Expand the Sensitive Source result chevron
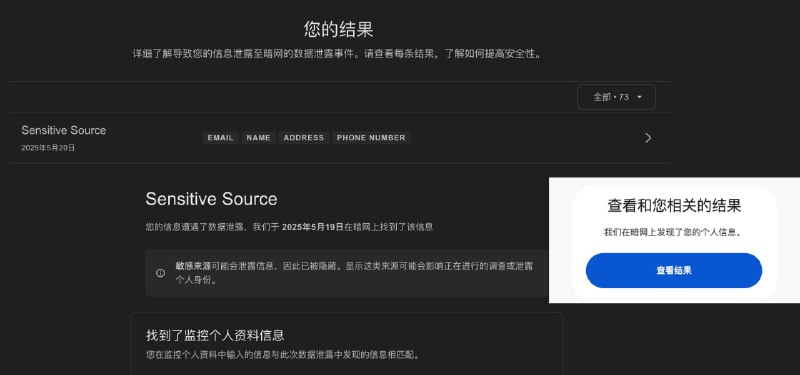The width and height of the screenshot is (800, 375). pyautogui.click(x=648, y=138)
